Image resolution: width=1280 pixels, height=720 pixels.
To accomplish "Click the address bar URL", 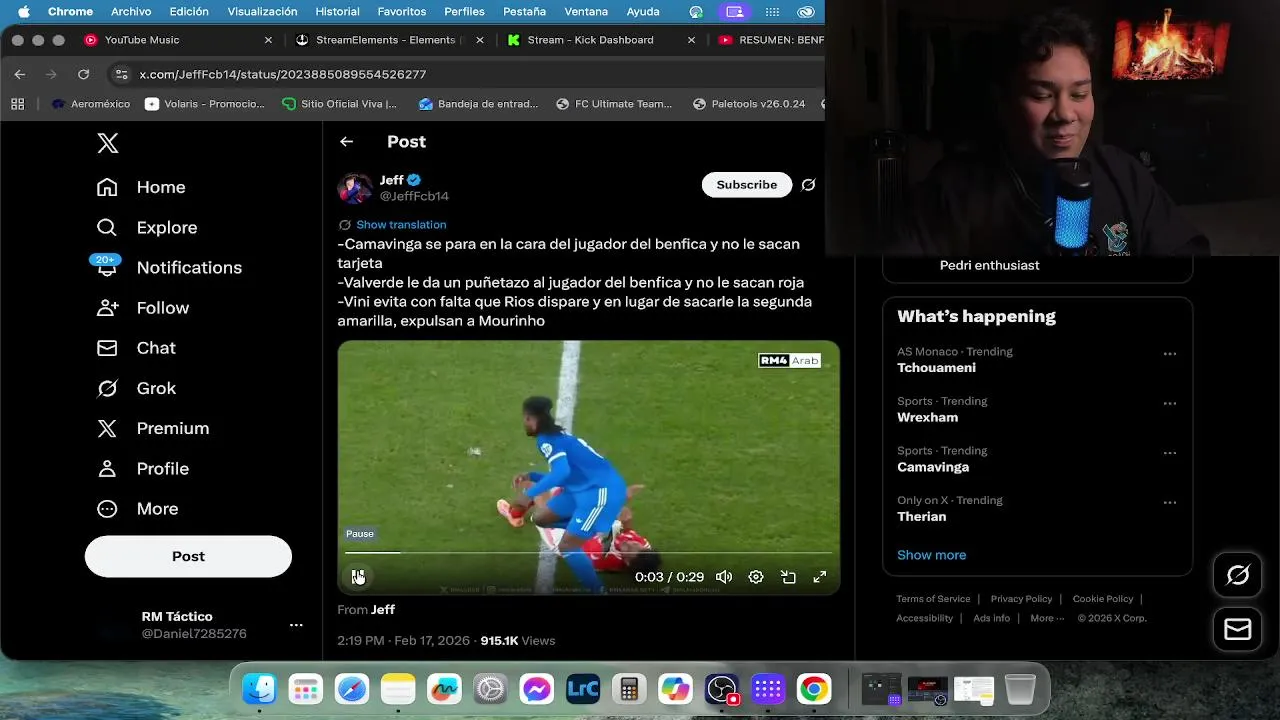I will pyautogui.click(x=283, y=75).
